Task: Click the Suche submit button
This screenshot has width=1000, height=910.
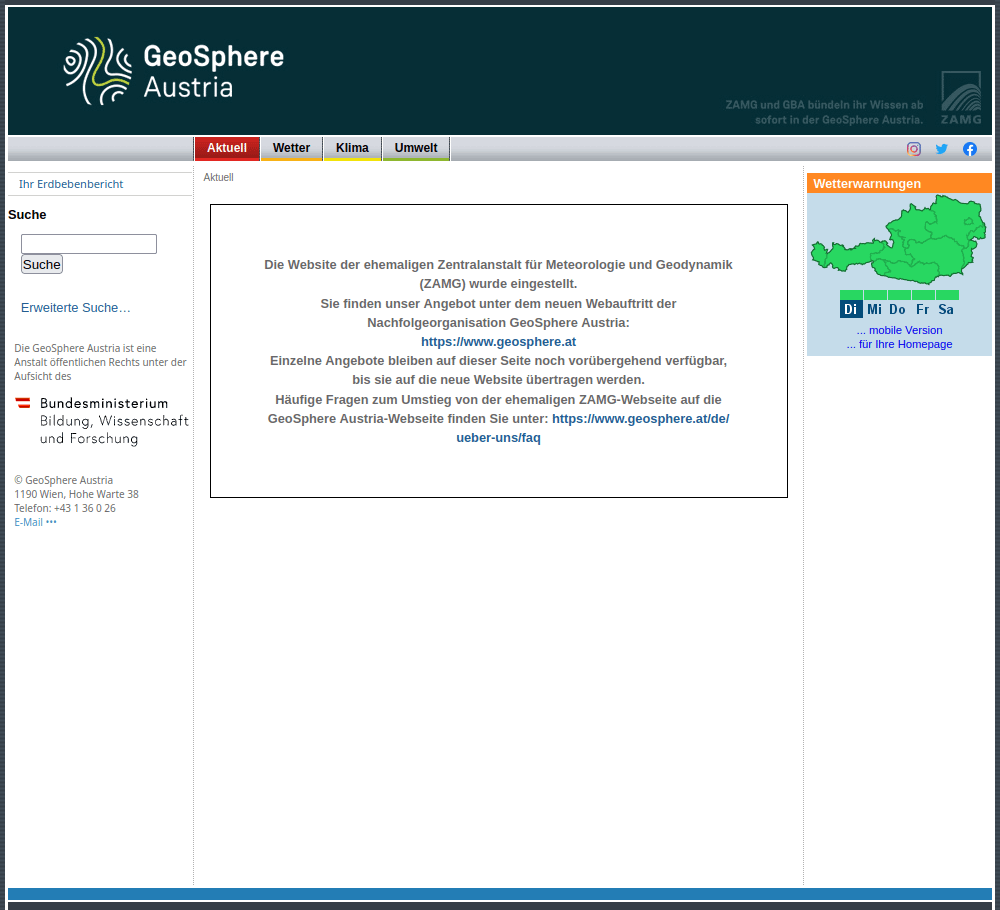Action: (x=41, y=264)
